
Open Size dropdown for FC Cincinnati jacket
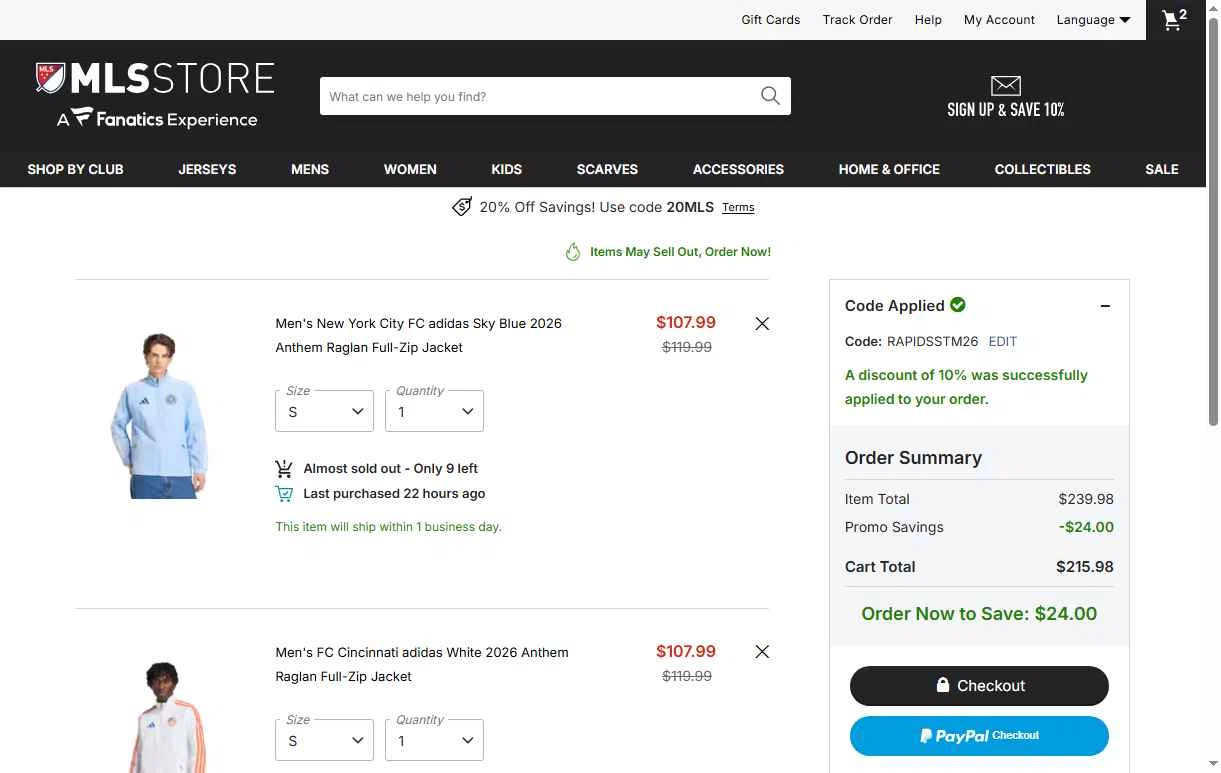click(324, 740)
